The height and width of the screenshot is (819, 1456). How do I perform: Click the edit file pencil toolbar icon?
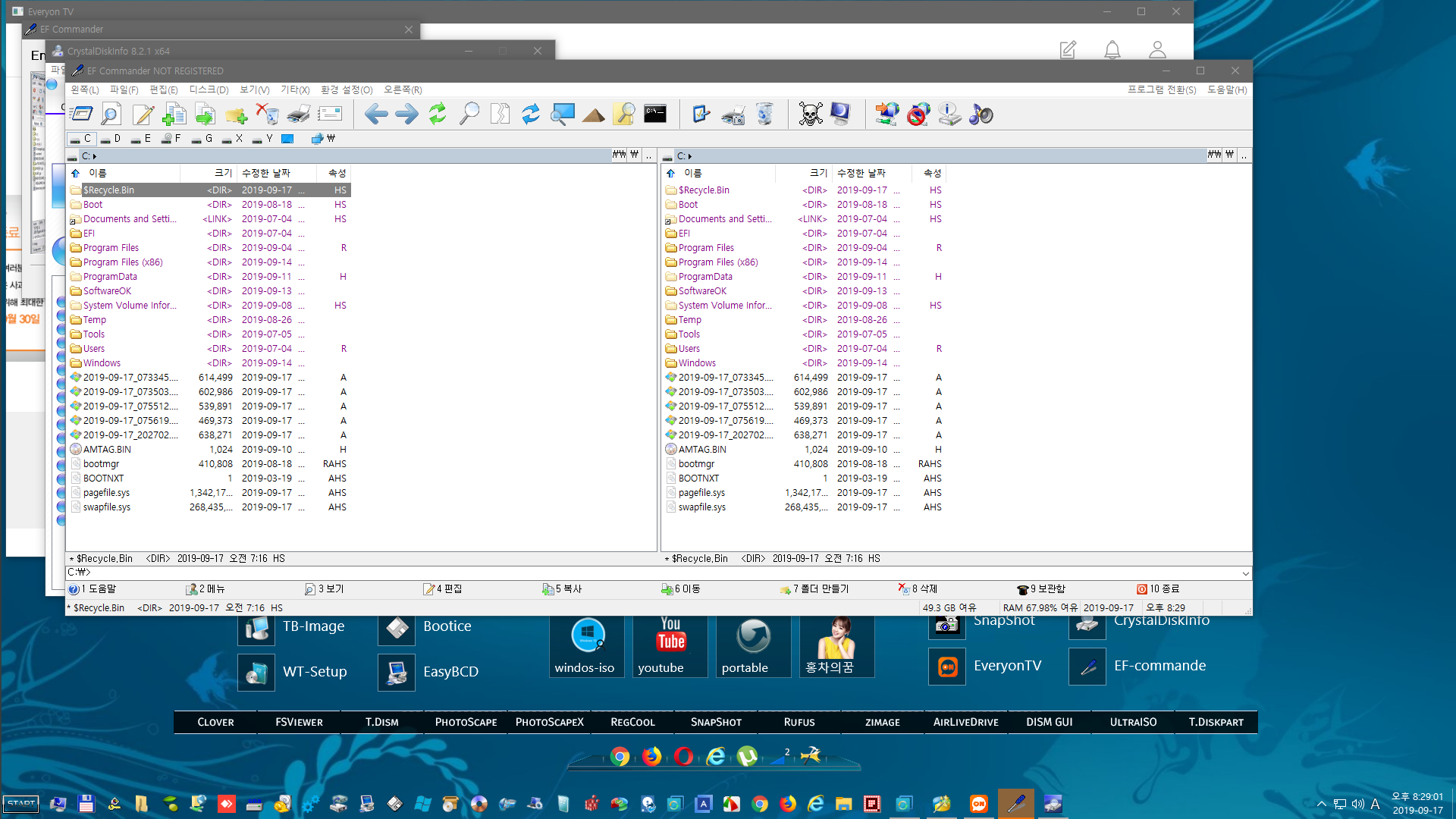143,115
